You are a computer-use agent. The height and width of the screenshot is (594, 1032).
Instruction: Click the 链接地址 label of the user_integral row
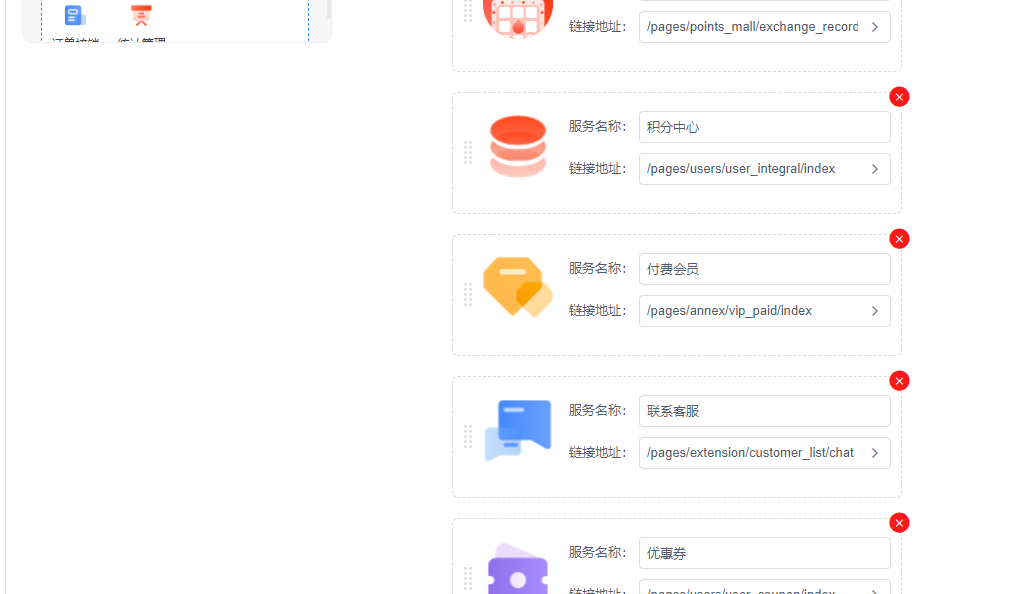[598, 168]
